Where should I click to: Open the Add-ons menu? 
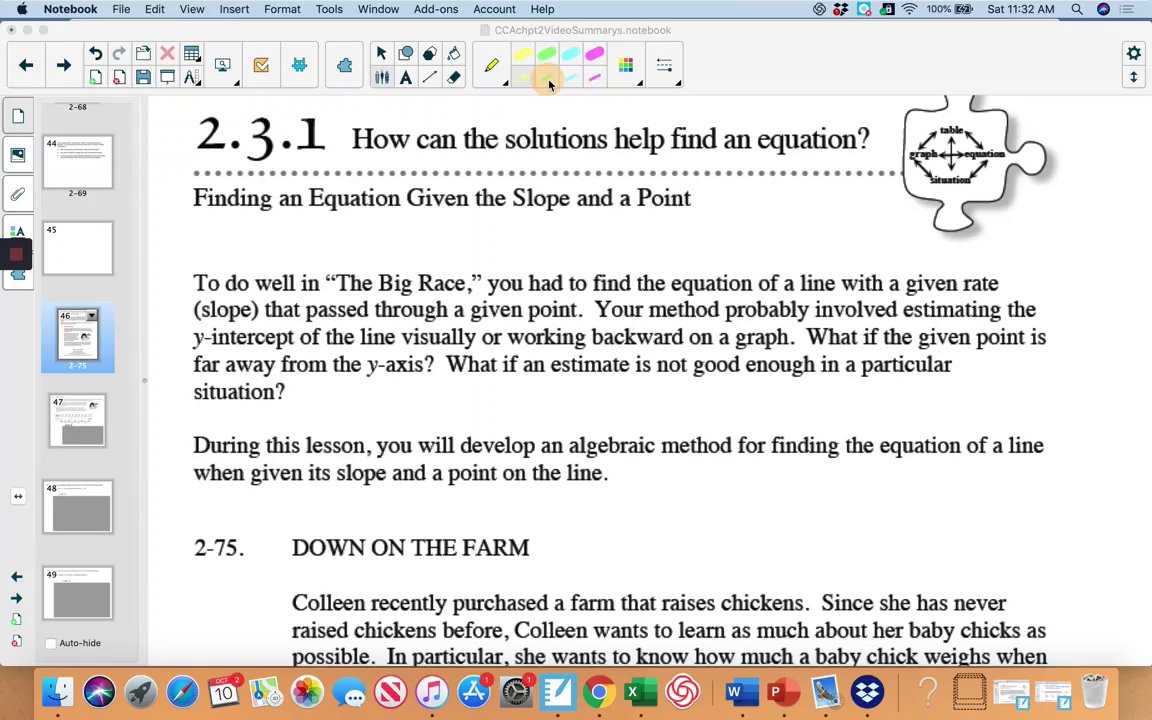[x=436, y=9]
